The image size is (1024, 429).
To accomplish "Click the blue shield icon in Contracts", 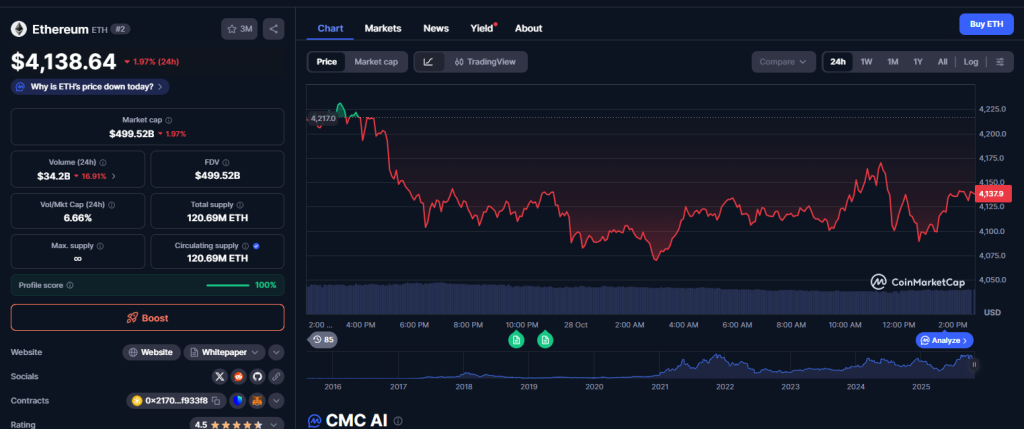I will [x=237, y=401].
